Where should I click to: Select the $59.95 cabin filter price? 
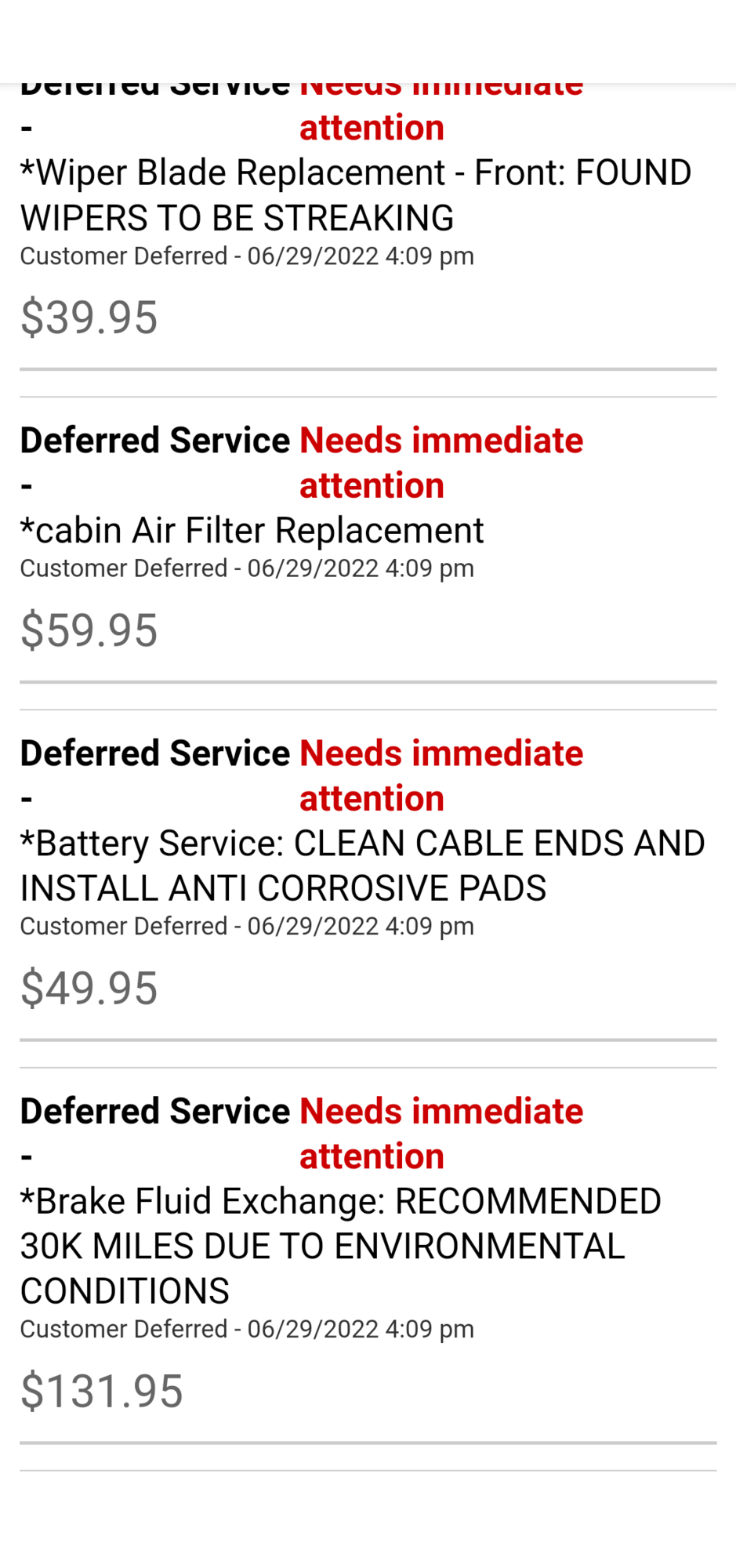point(89,630)
